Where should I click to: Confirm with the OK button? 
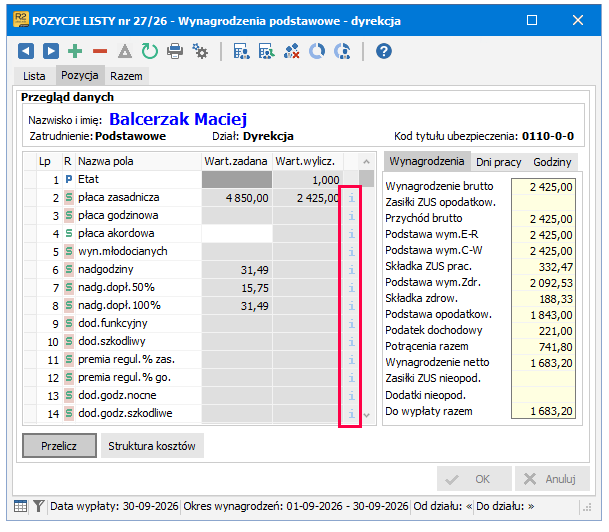(x=474, y=479)
